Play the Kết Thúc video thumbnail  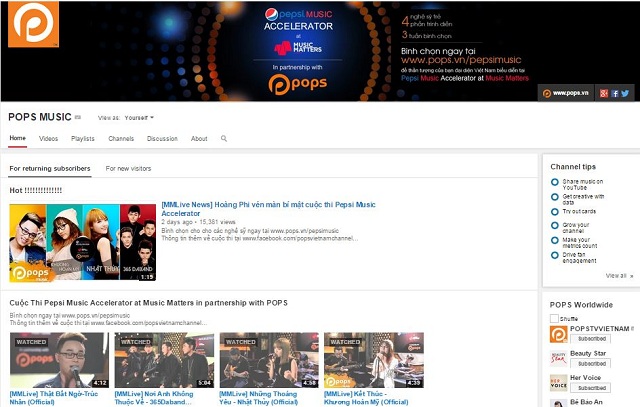374,360
